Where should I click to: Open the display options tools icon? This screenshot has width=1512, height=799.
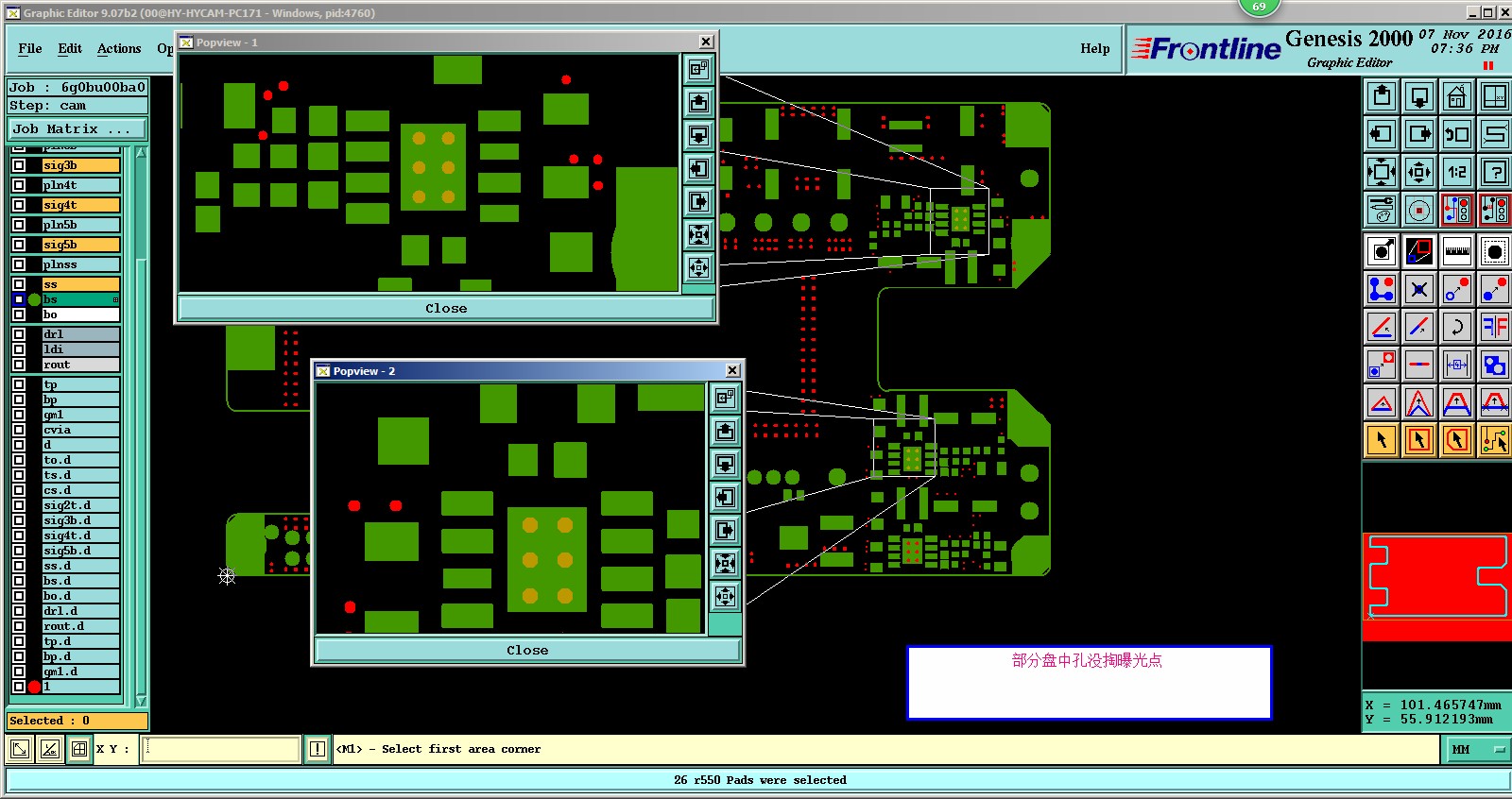[x=1382, y=210]
